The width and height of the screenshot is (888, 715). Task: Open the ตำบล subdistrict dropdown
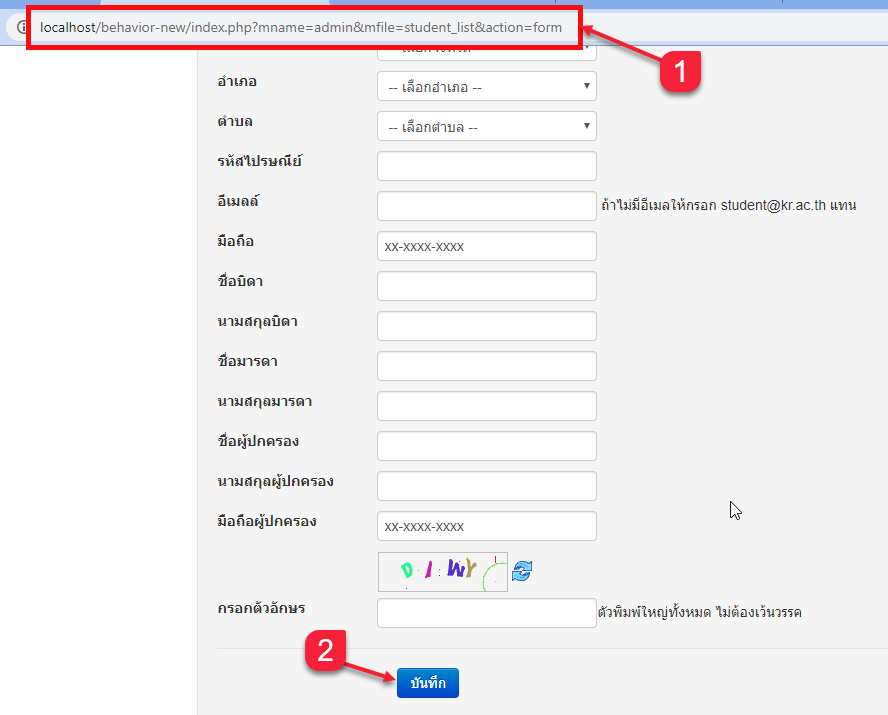pos(486,126)
